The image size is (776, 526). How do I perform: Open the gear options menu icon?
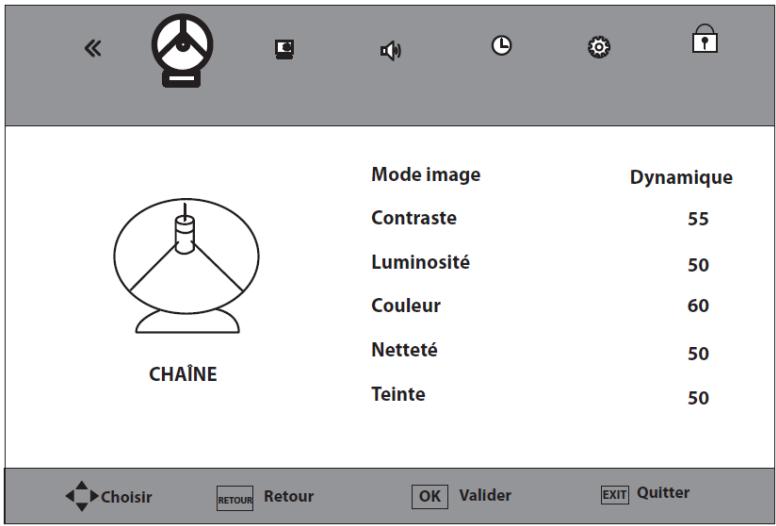599,47
